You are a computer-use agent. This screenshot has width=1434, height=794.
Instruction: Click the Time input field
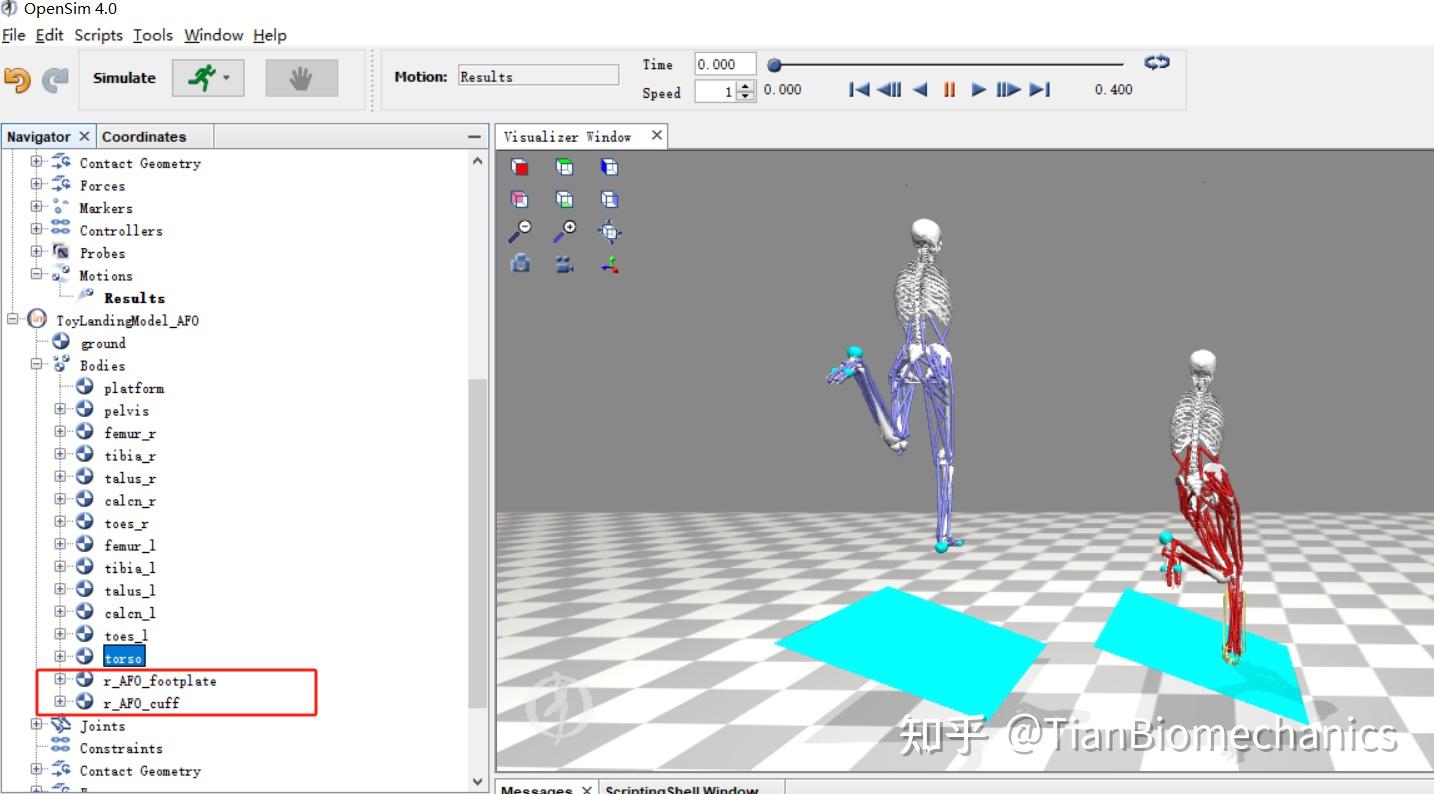click(x=725, y=64)
